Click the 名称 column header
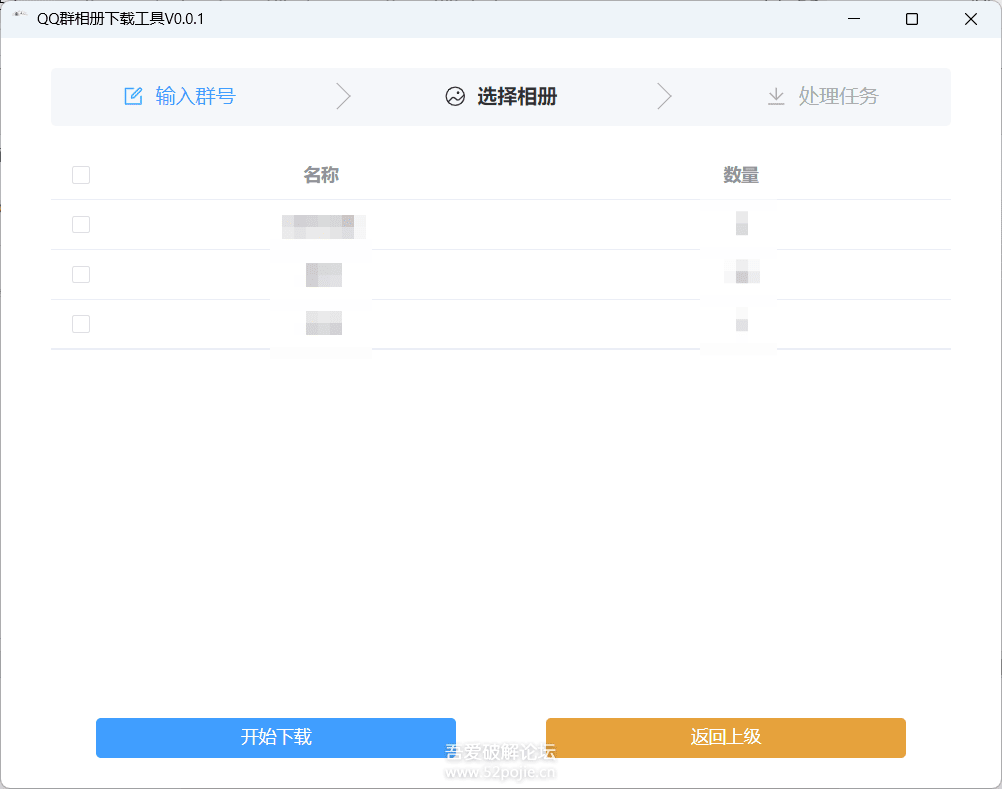Screen dimensions: 1002x789 (322, 174)
